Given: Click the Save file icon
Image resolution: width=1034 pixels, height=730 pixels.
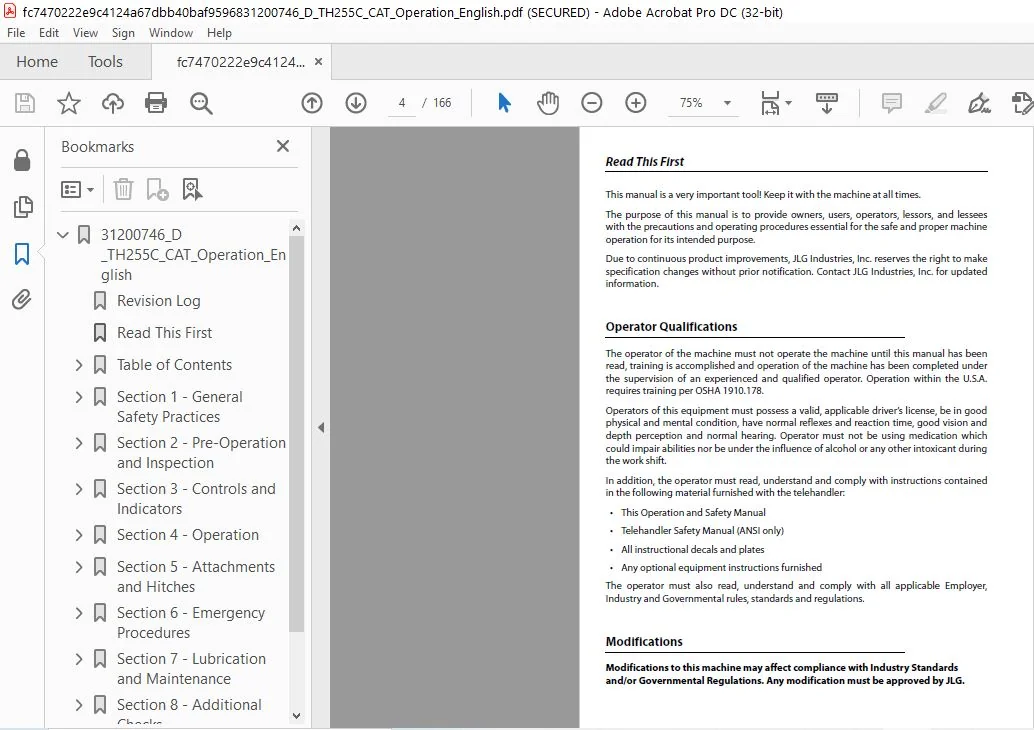Looking at the screenshot, I should coord(25,103).
